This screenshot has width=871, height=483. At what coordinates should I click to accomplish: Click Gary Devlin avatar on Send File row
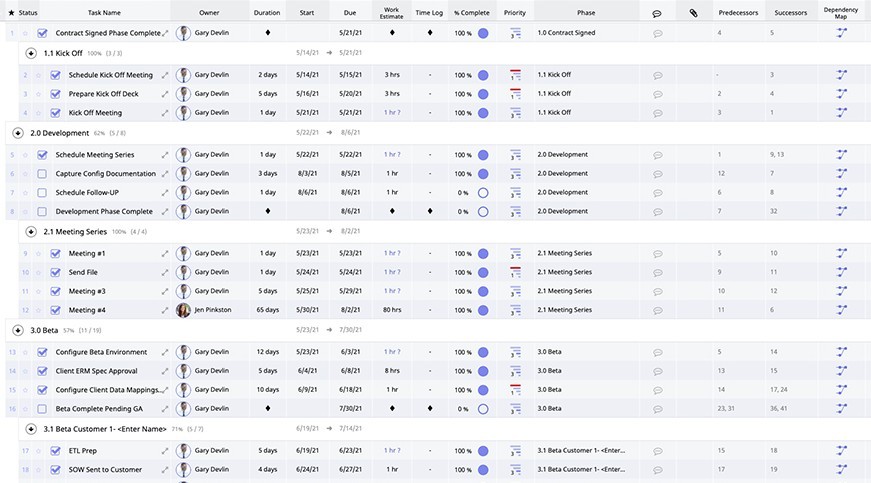point(183,272)
